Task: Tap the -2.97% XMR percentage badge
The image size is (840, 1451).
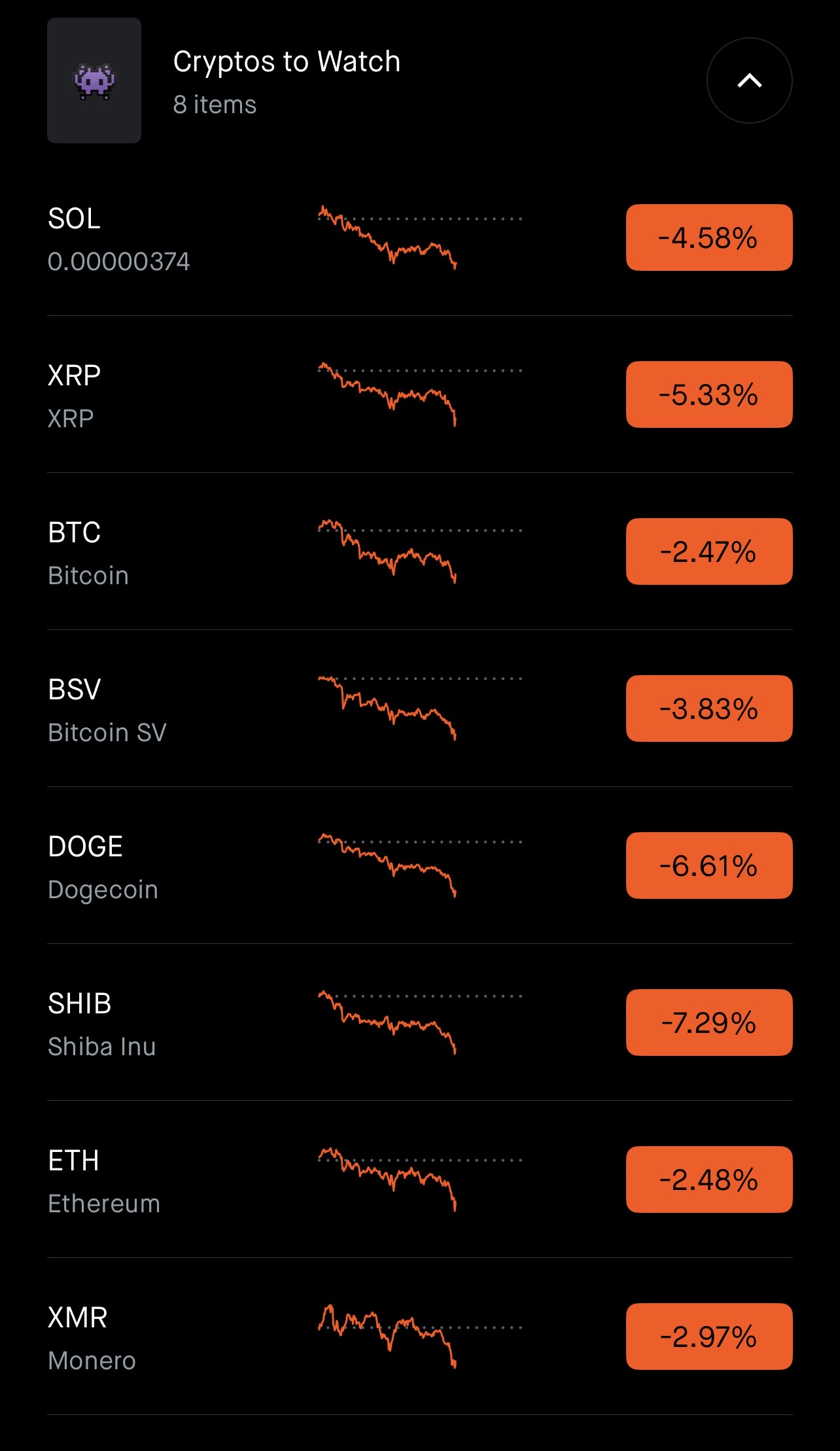Action: click(x=709, y=1337)
